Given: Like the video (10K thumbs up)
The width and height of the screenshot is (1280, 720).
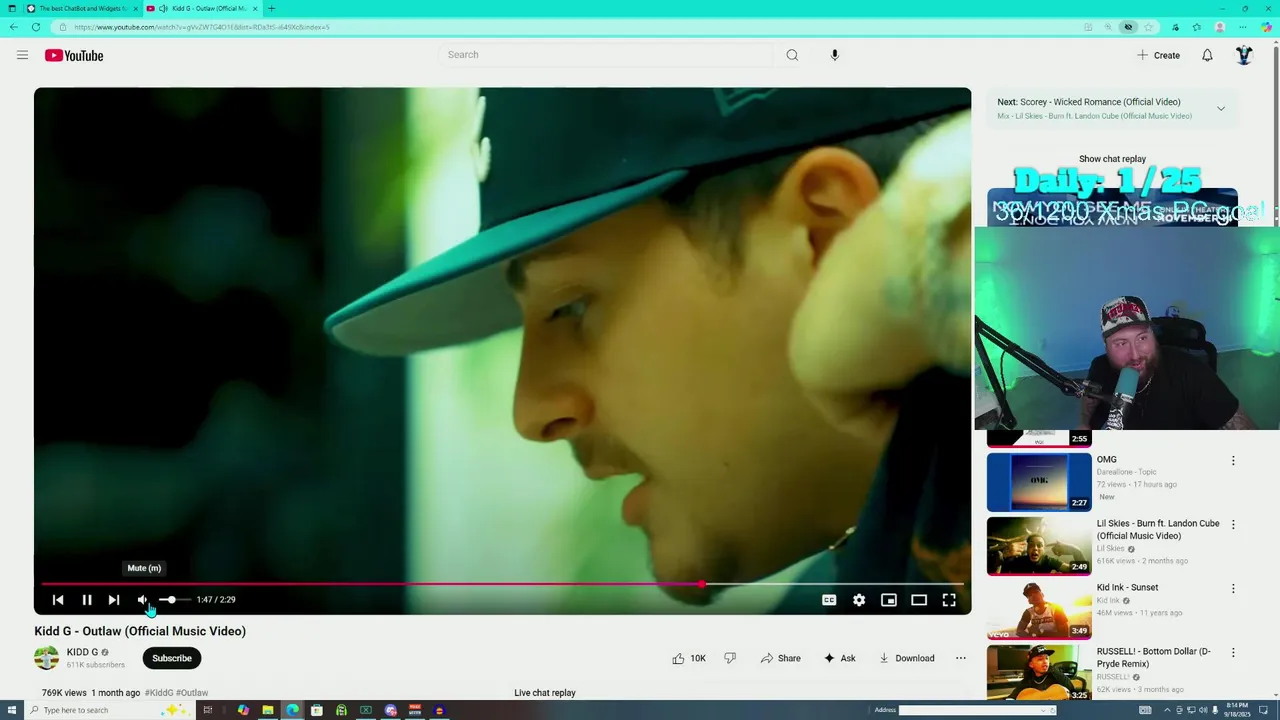Looking at the screenshot, I should click(689, 658).
